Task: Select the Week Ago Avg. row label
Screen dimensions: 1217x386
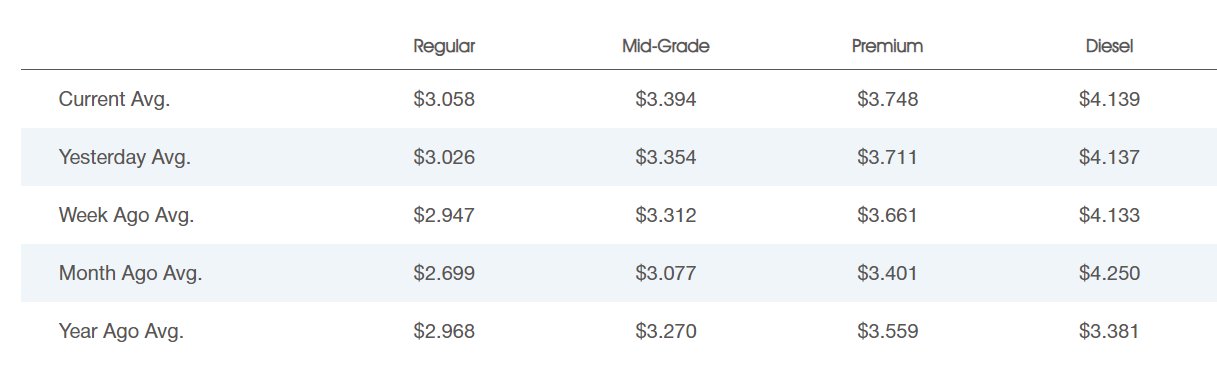Action: tap(127, 216)
